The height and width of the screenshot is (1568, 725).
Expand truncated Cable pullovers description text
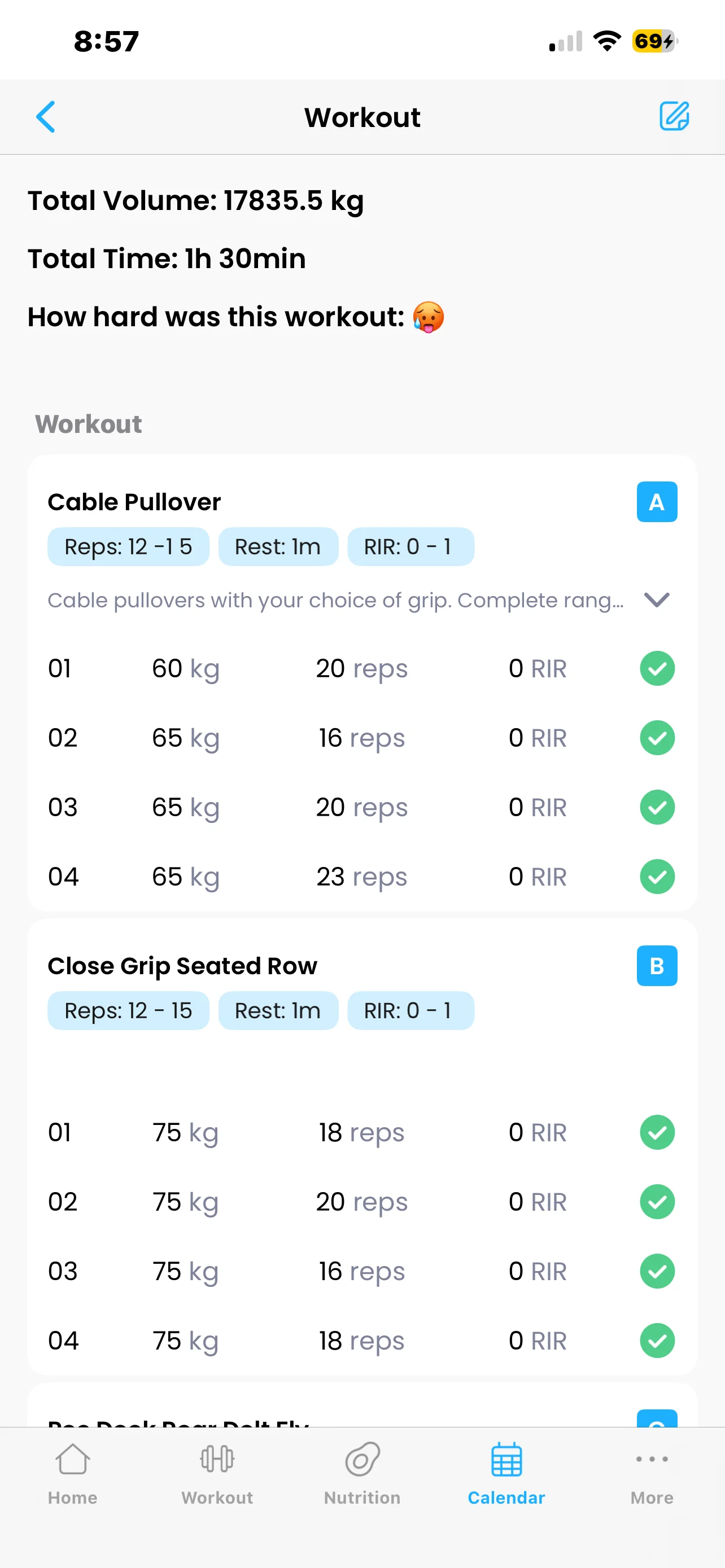335,600
